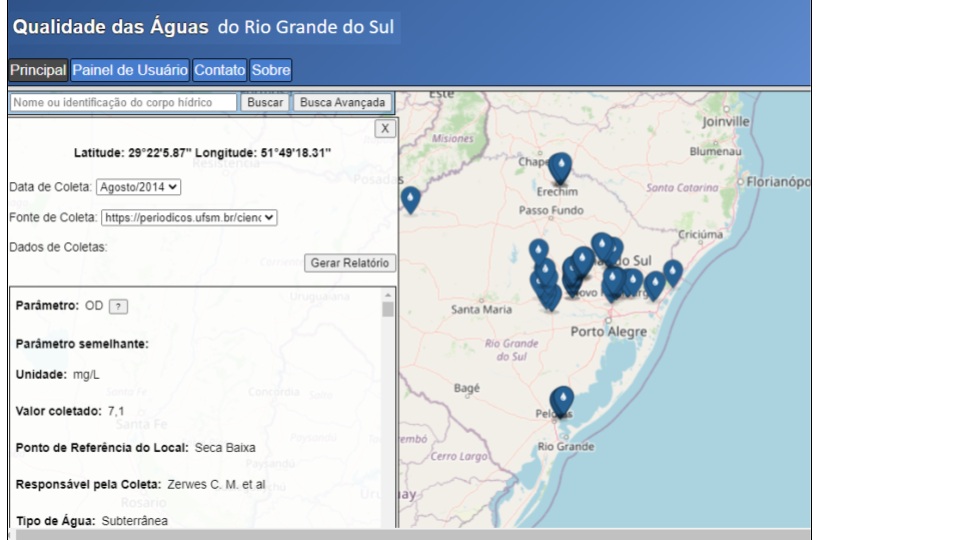Select the water marker near Pelotas

563,401
